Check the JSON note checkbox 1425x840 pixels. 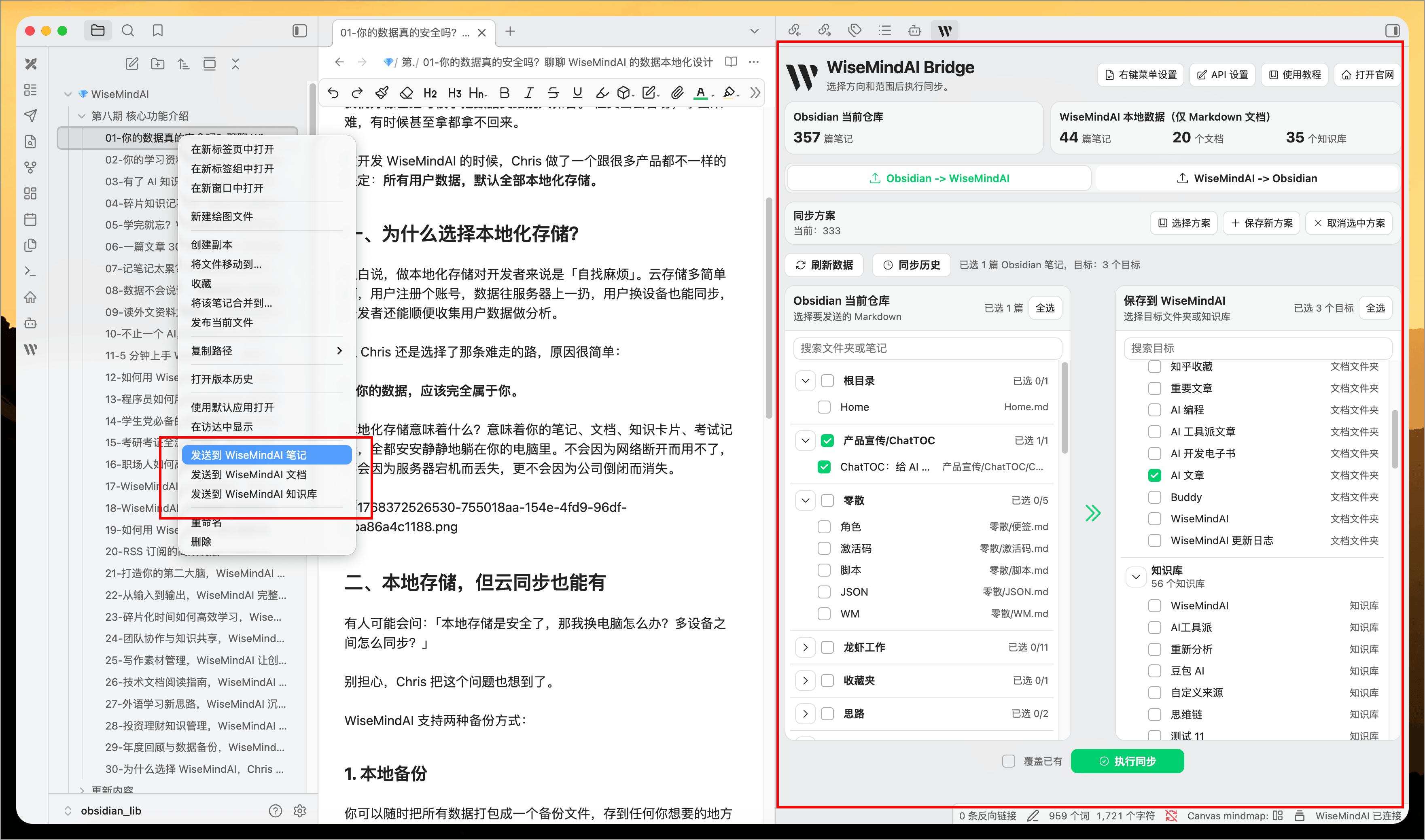(x=824, y=592)
